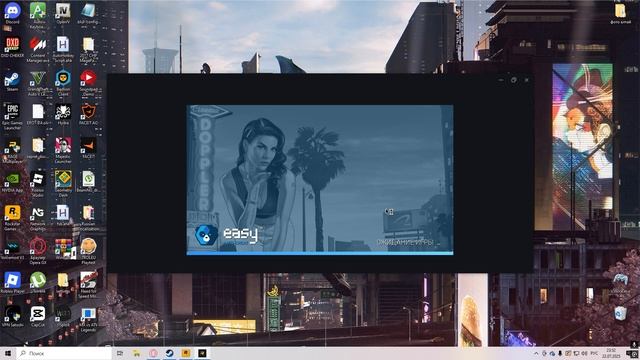Switch to the black launcher taskbar button
This screenshot has width=640, height=360.
point(202,353)
